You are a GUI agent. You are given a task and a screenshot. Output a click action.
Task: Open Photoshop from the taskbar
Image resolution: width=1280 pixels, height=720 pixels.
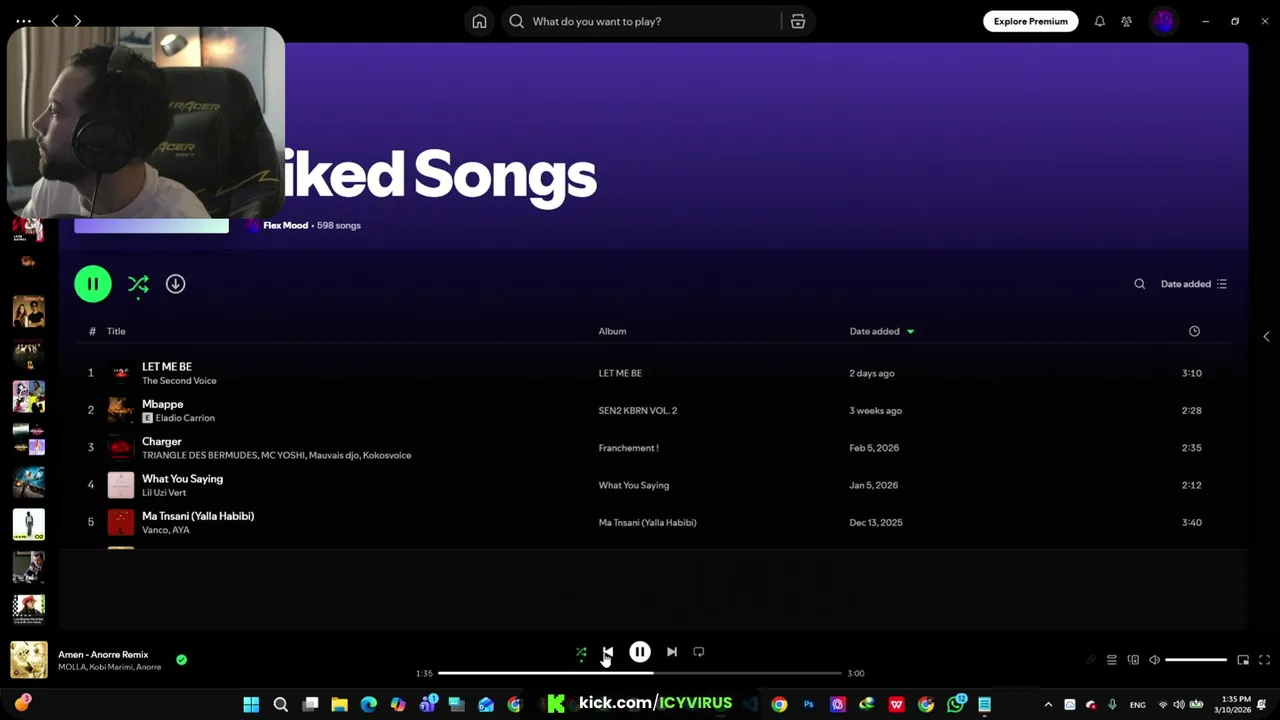pyautogui.click(x=808, y=704)
